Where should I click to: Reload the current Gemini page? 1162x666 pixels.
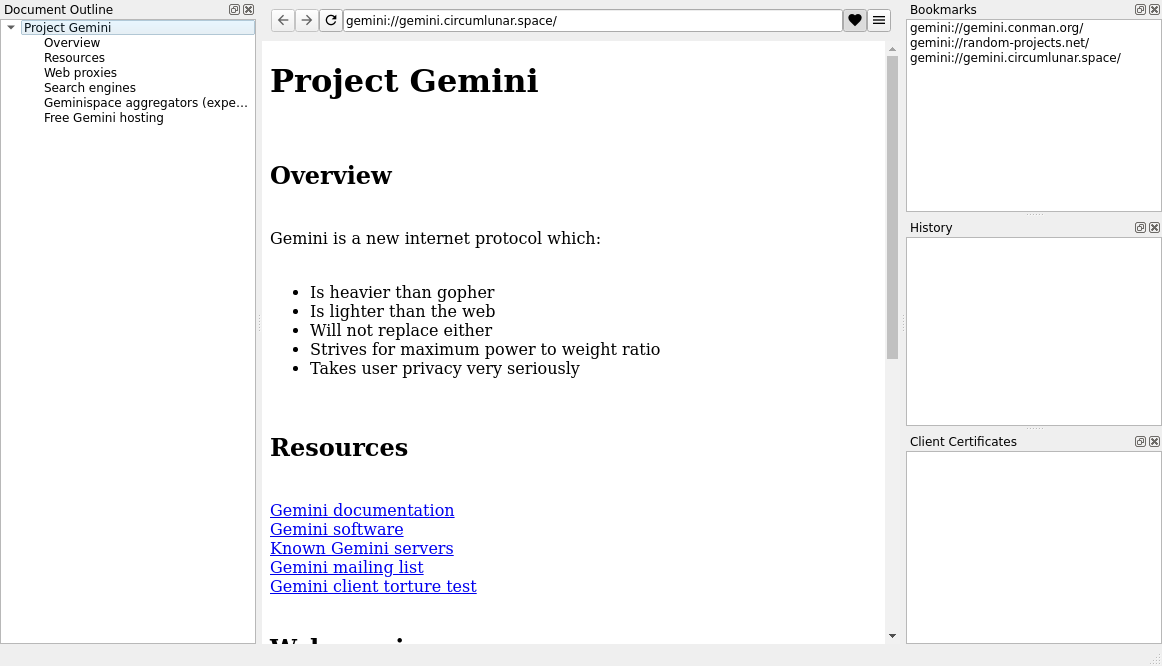point(331,20)
